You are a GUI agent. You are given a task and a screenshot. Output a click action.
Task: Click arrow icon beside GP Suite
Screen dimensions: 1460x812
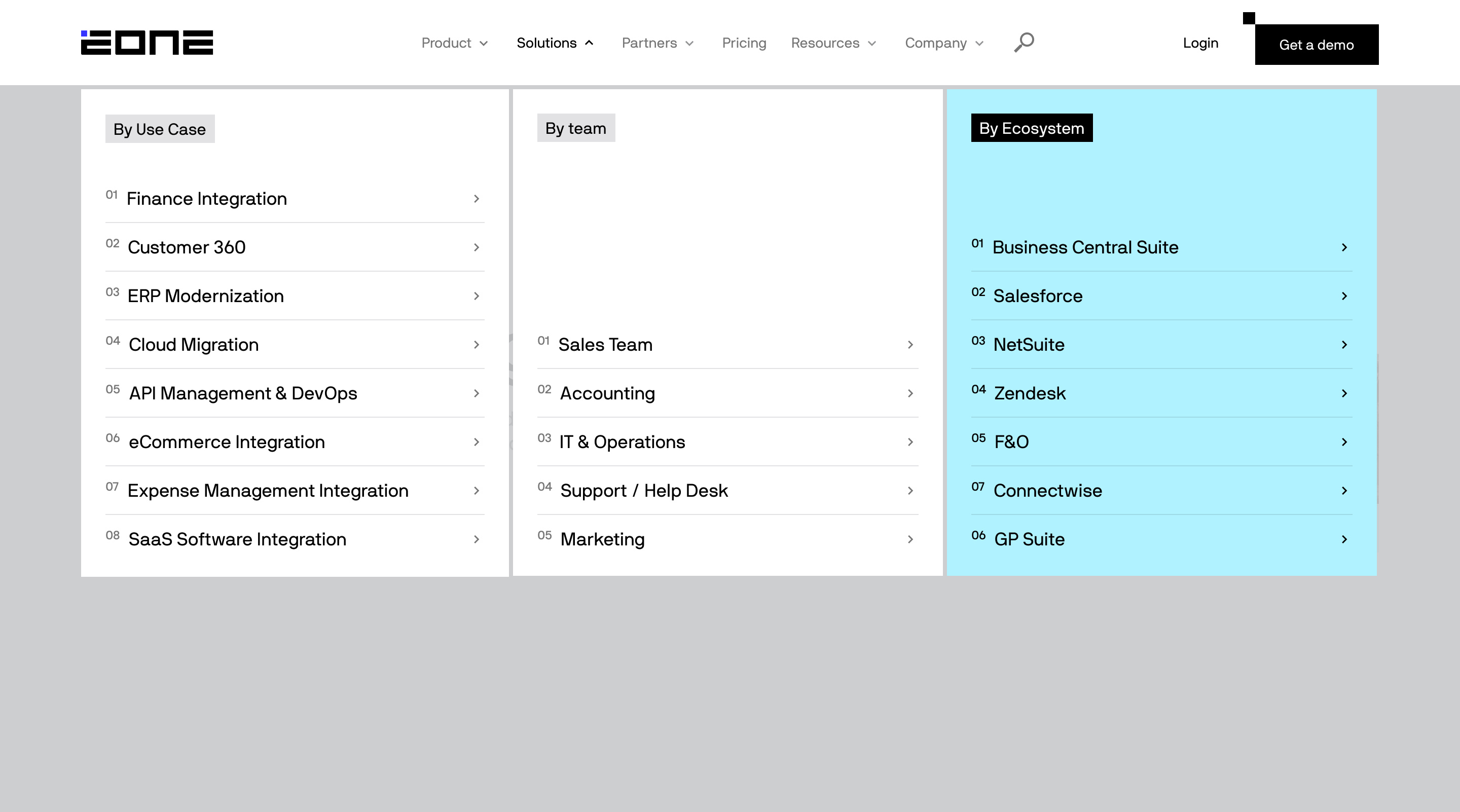click(1344, 540)
